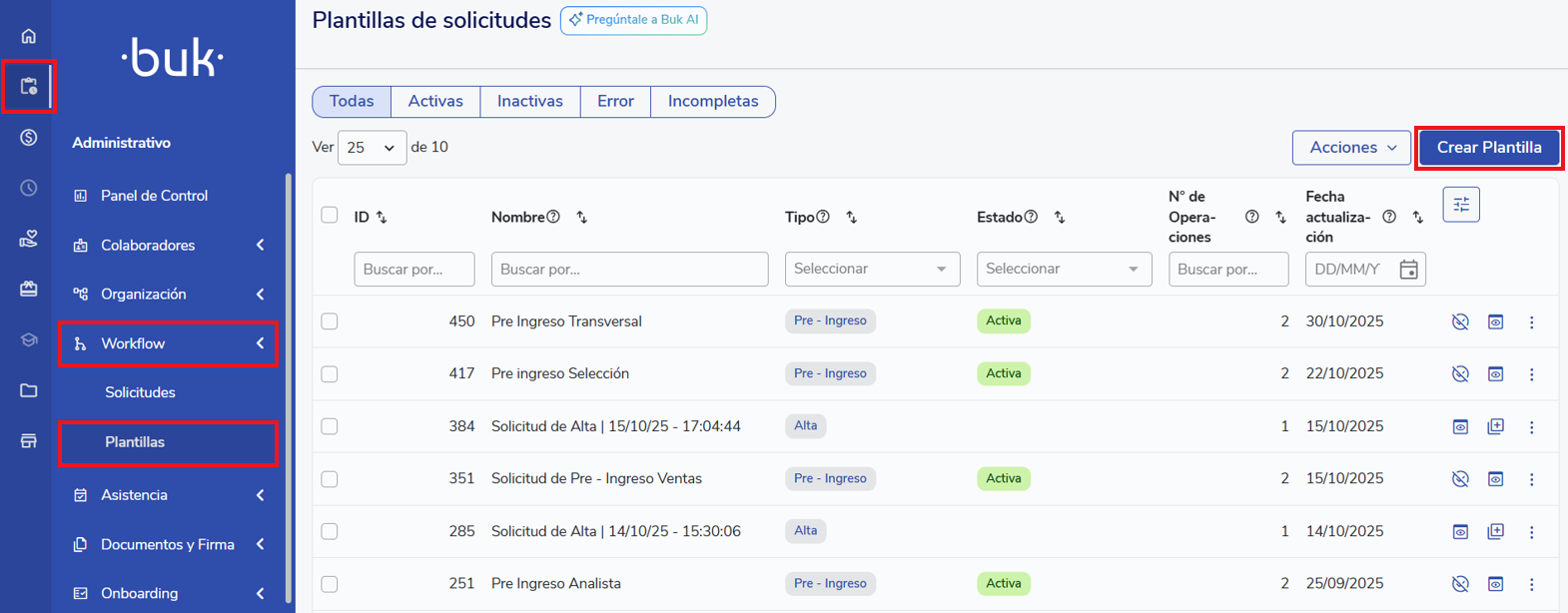Open three-dot menu for Pre ingreso Selección

(x=1531, y=374)
